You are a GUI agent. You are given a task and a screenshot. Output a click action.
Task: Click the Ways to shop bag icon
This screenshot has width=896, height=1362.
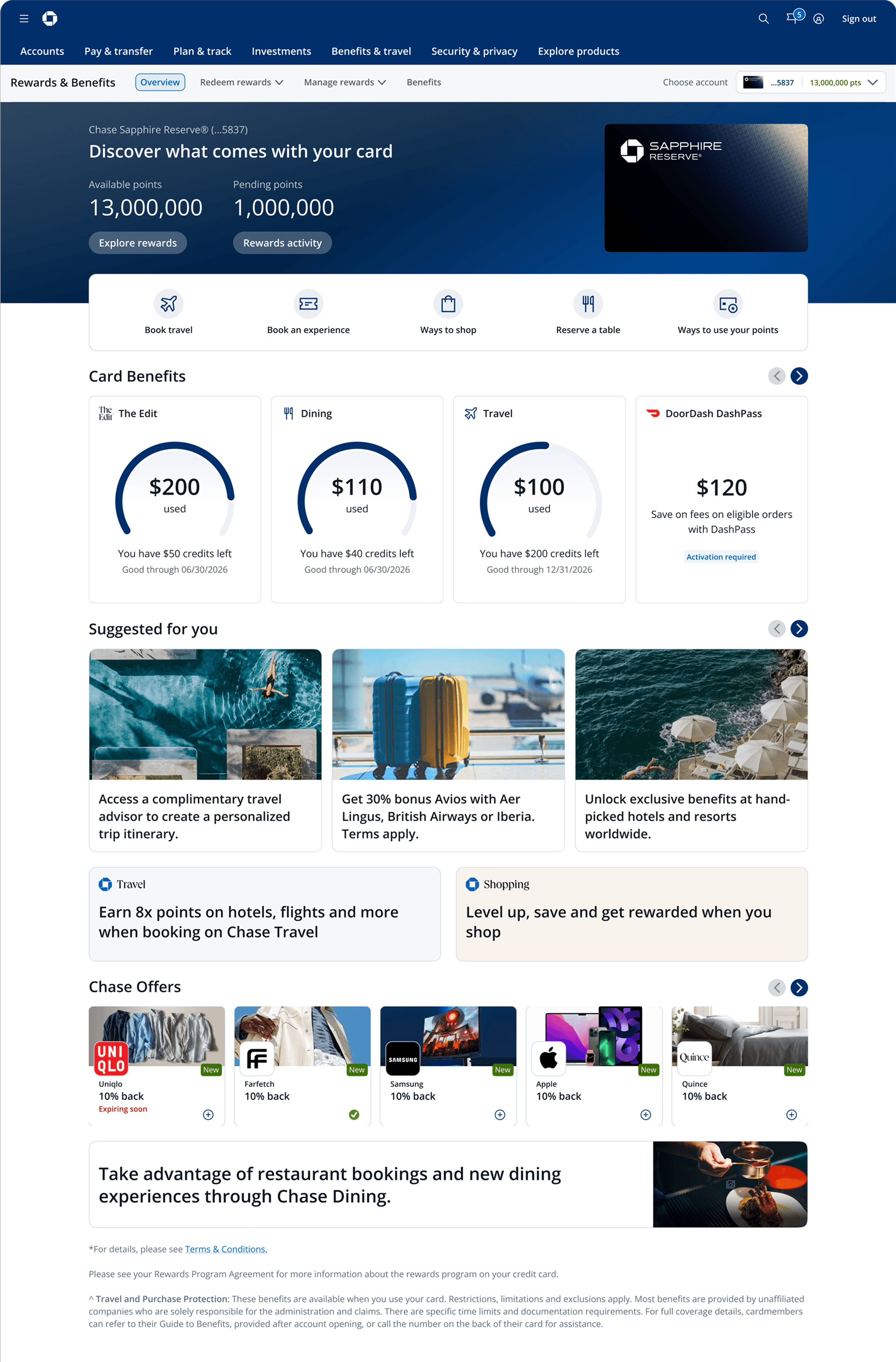coord(448,303)
